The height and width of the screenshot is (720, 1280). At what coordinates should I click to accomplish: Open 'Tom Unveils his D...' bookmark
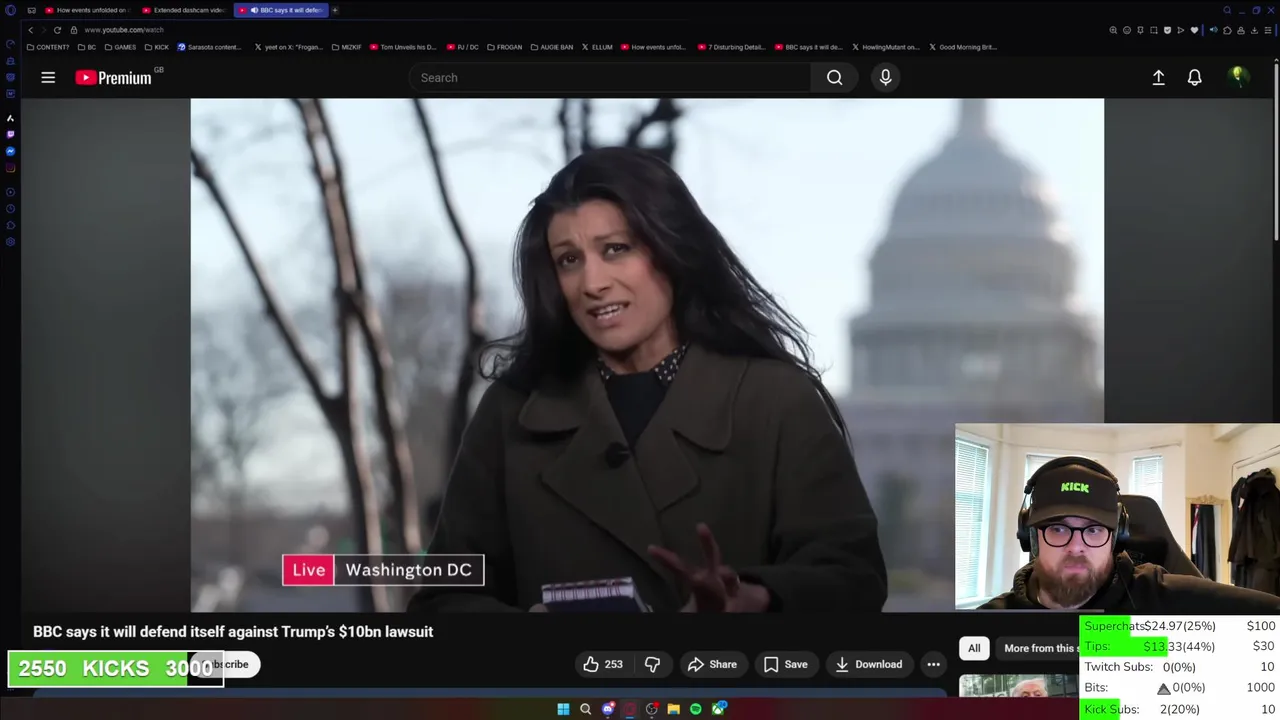coord(404,47)
